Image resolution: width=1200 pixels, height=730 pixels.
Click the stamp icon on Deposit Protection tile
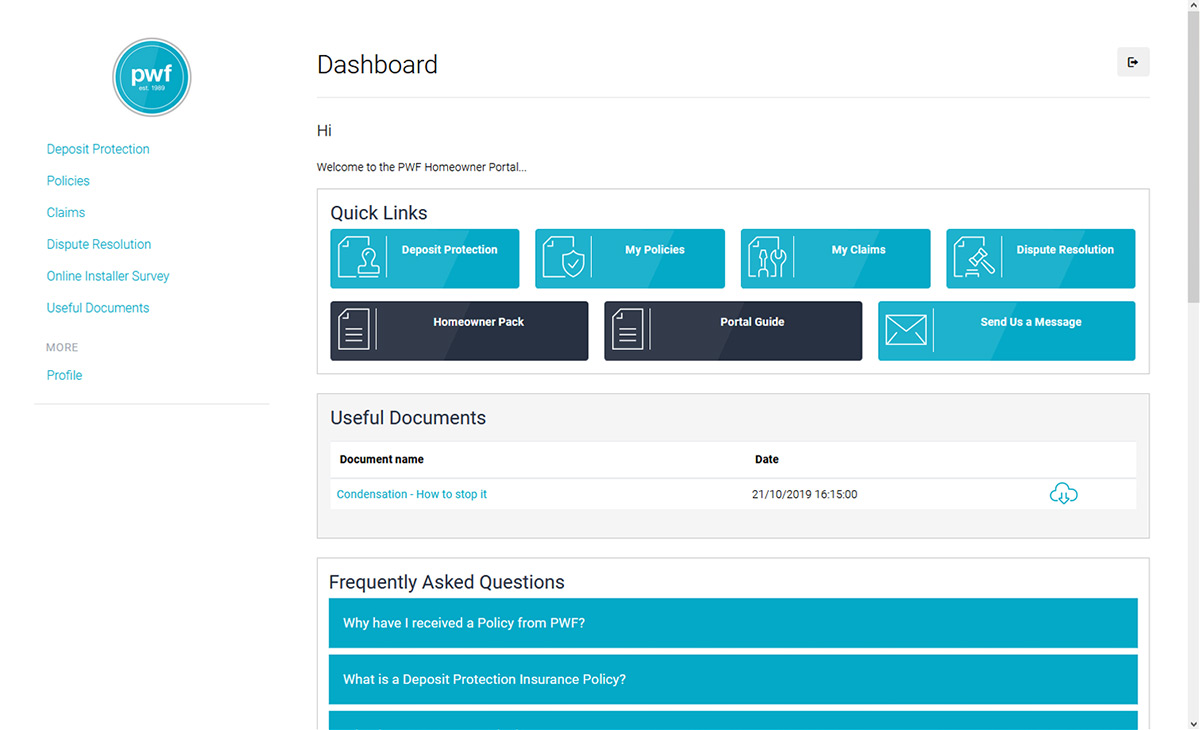coord(360,258)
